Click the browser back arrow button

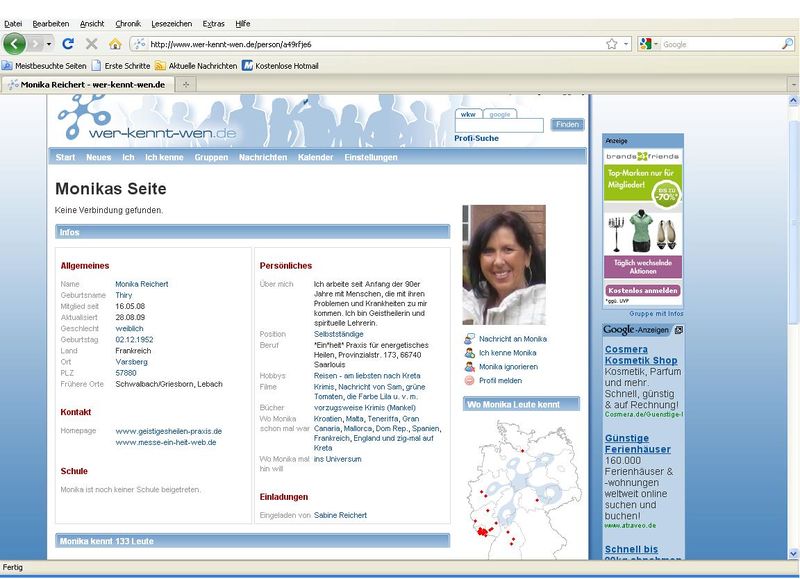[15, 44]
